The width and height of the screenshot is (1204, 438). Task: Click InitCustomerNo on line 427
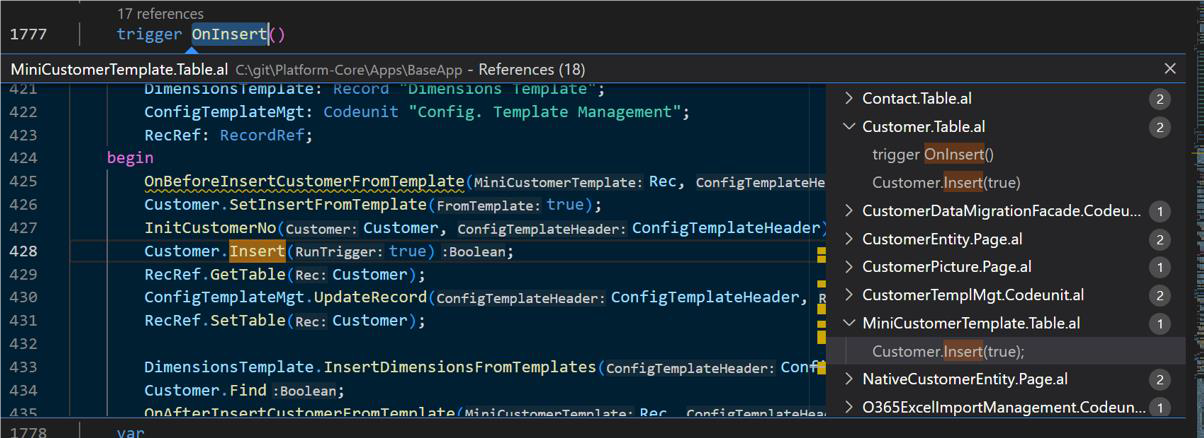pyautogui.click(x=210, y=228)
